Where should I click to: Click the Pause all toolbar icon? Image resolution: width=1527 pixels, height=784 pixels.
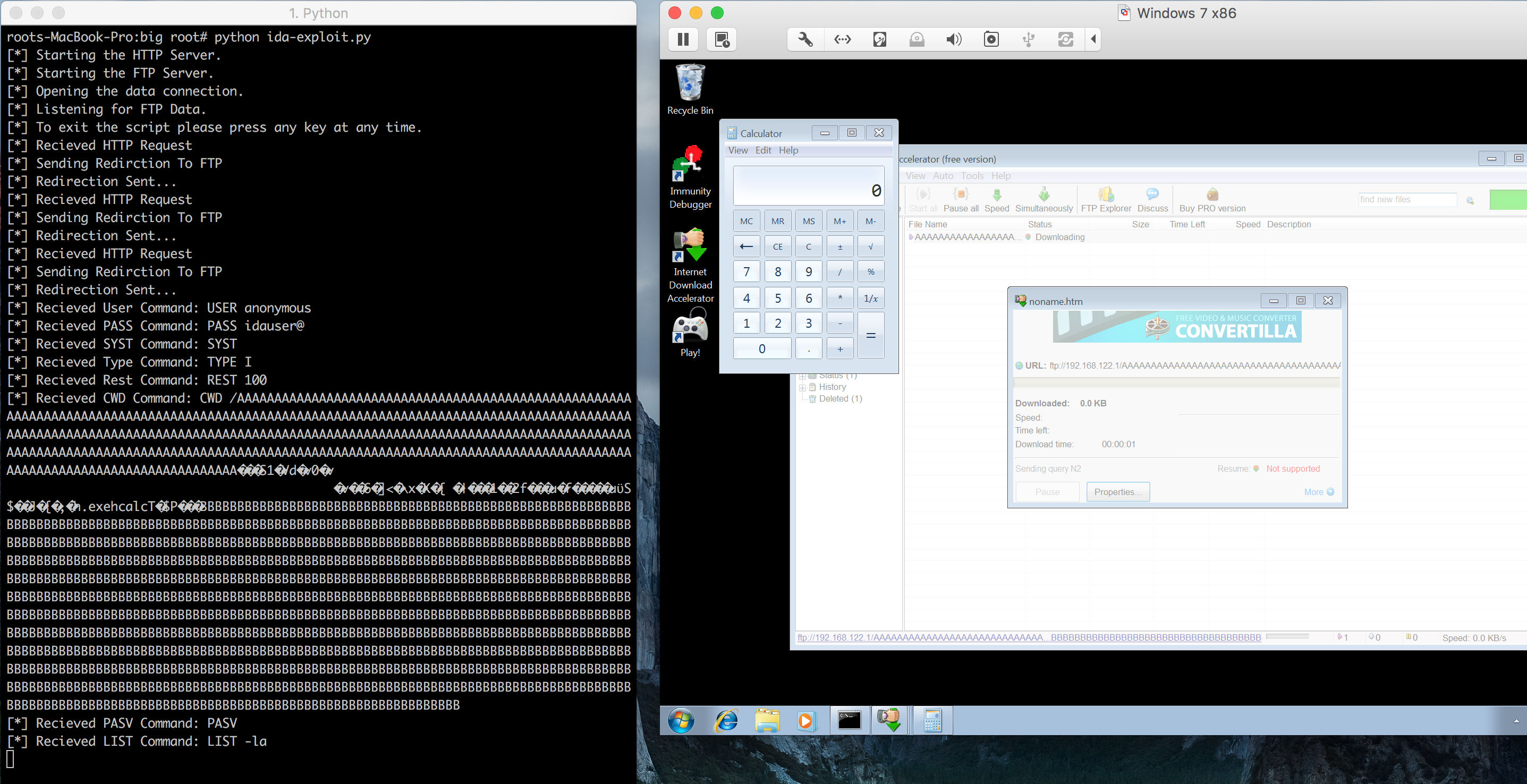(960, 199)
